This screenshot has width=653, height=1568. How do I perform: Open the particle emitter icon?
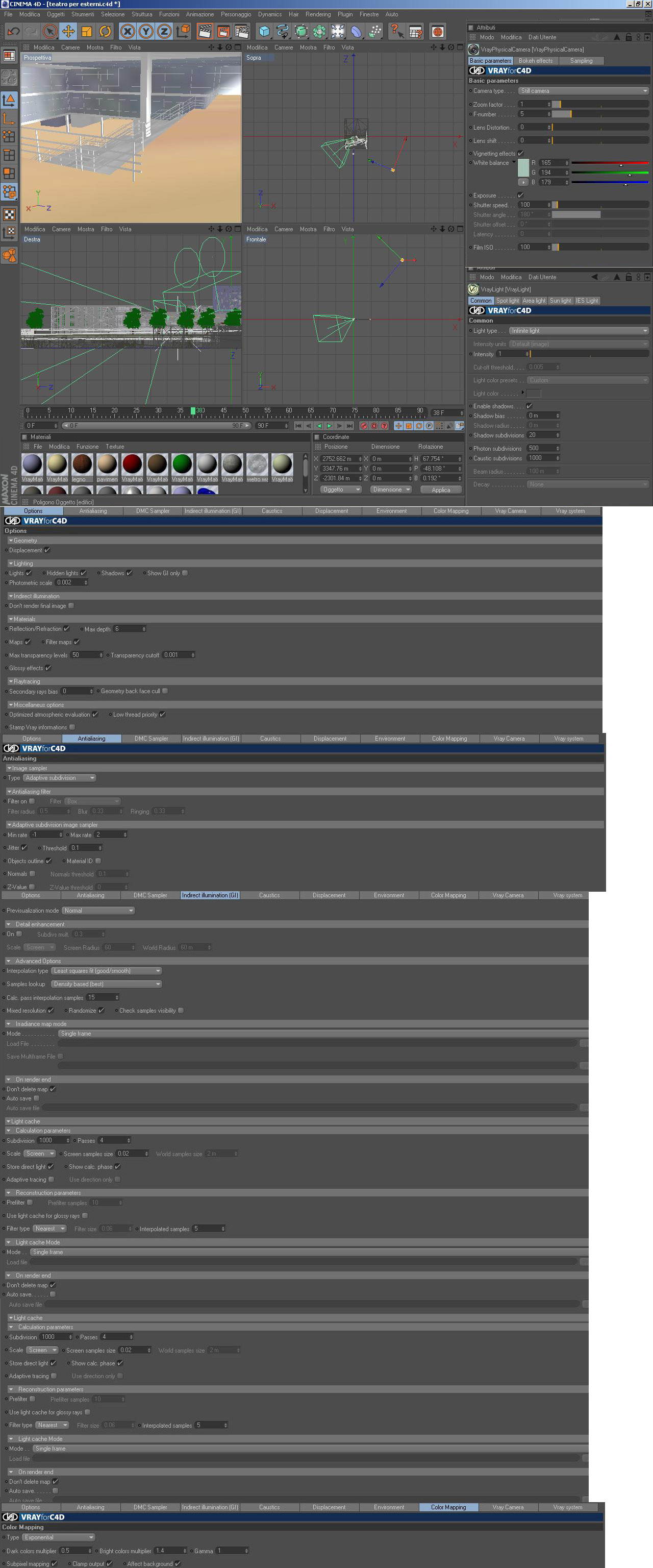[375, 31]
